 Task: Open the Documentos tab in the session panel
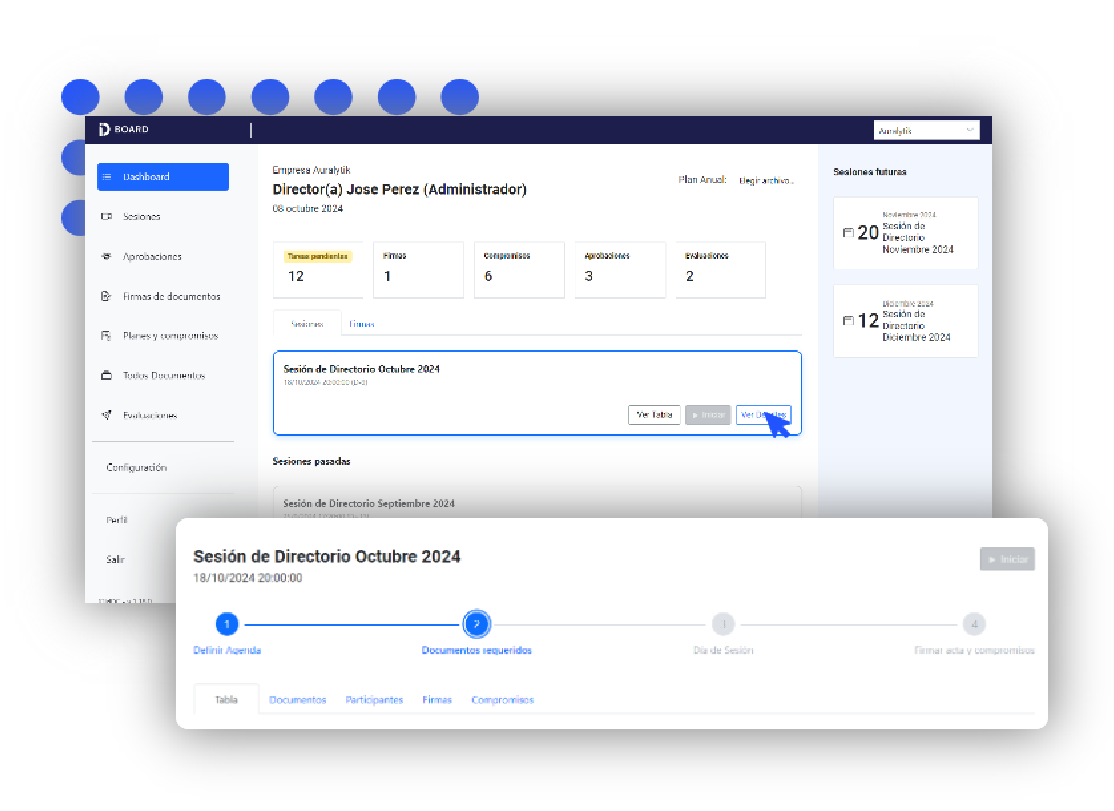(x=298, y=700)
